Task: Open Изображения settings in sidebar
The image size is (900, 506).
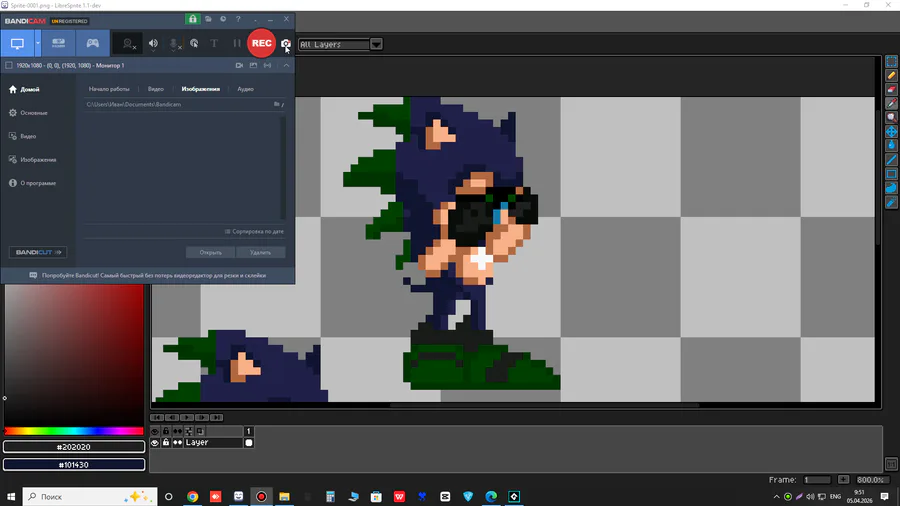Action: coord(33,160)
